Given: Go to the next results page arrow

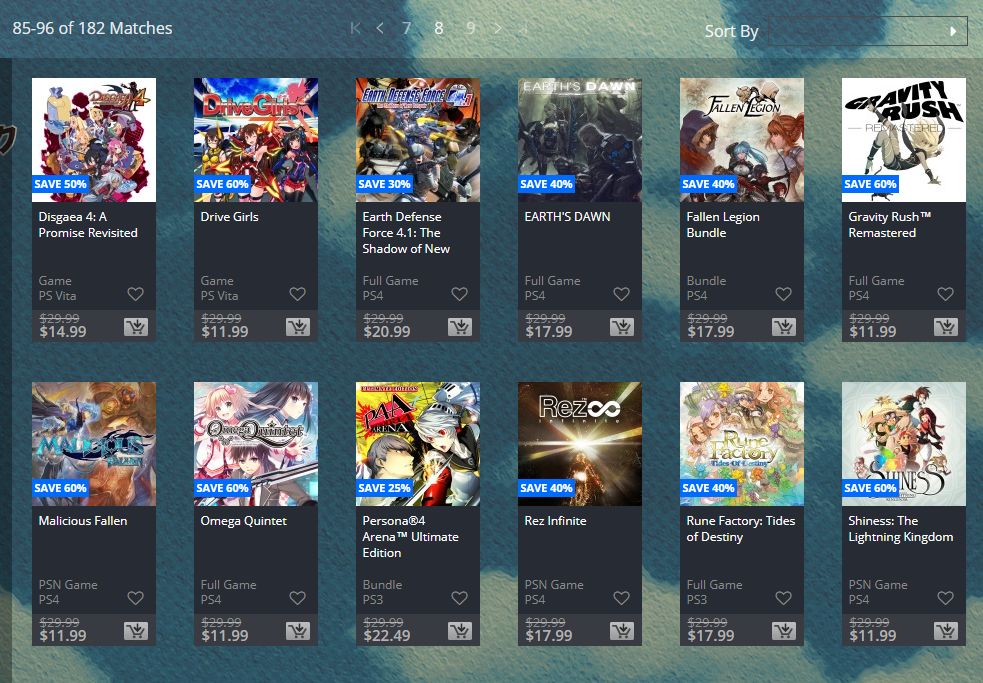Looking at the screenshot, I should pos(498,28).
